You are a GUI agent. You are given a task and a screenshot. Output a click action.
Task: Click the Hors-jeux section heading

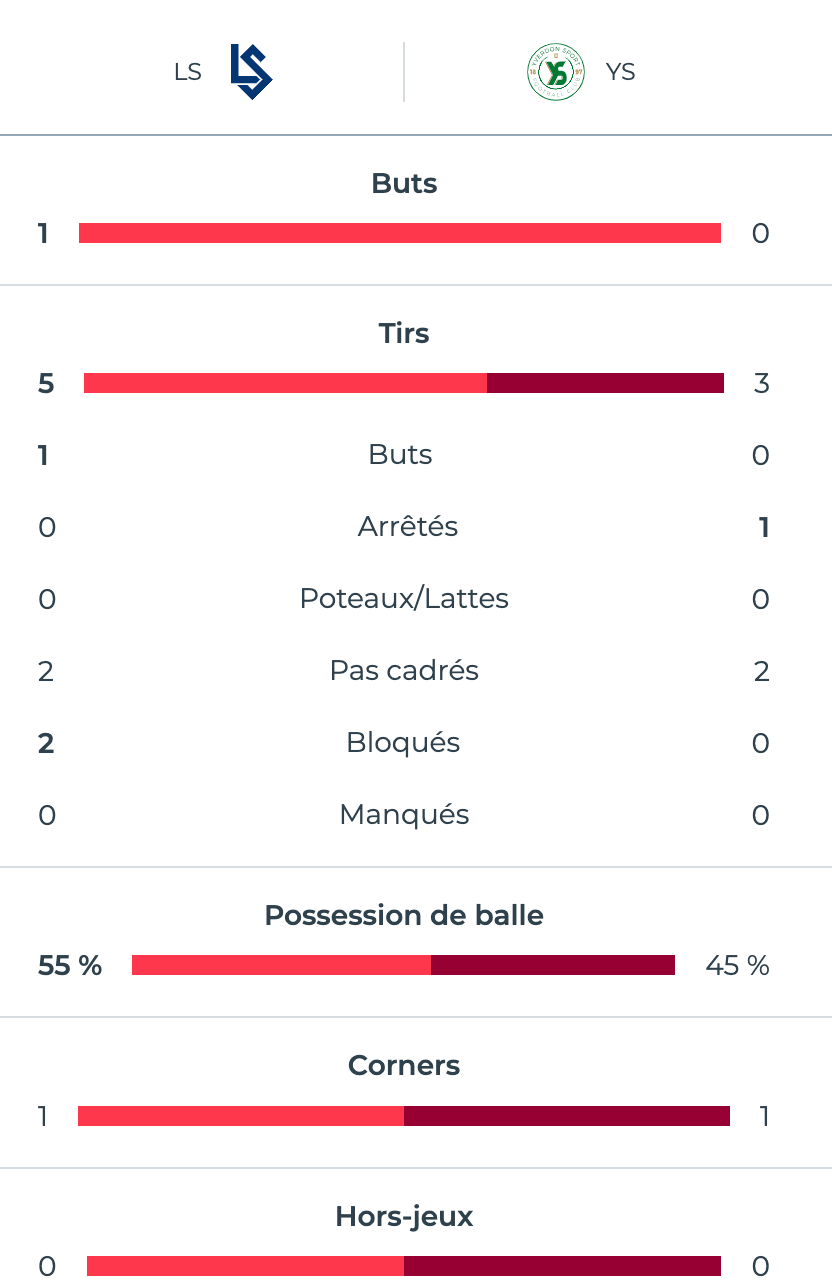(404, 1216)
